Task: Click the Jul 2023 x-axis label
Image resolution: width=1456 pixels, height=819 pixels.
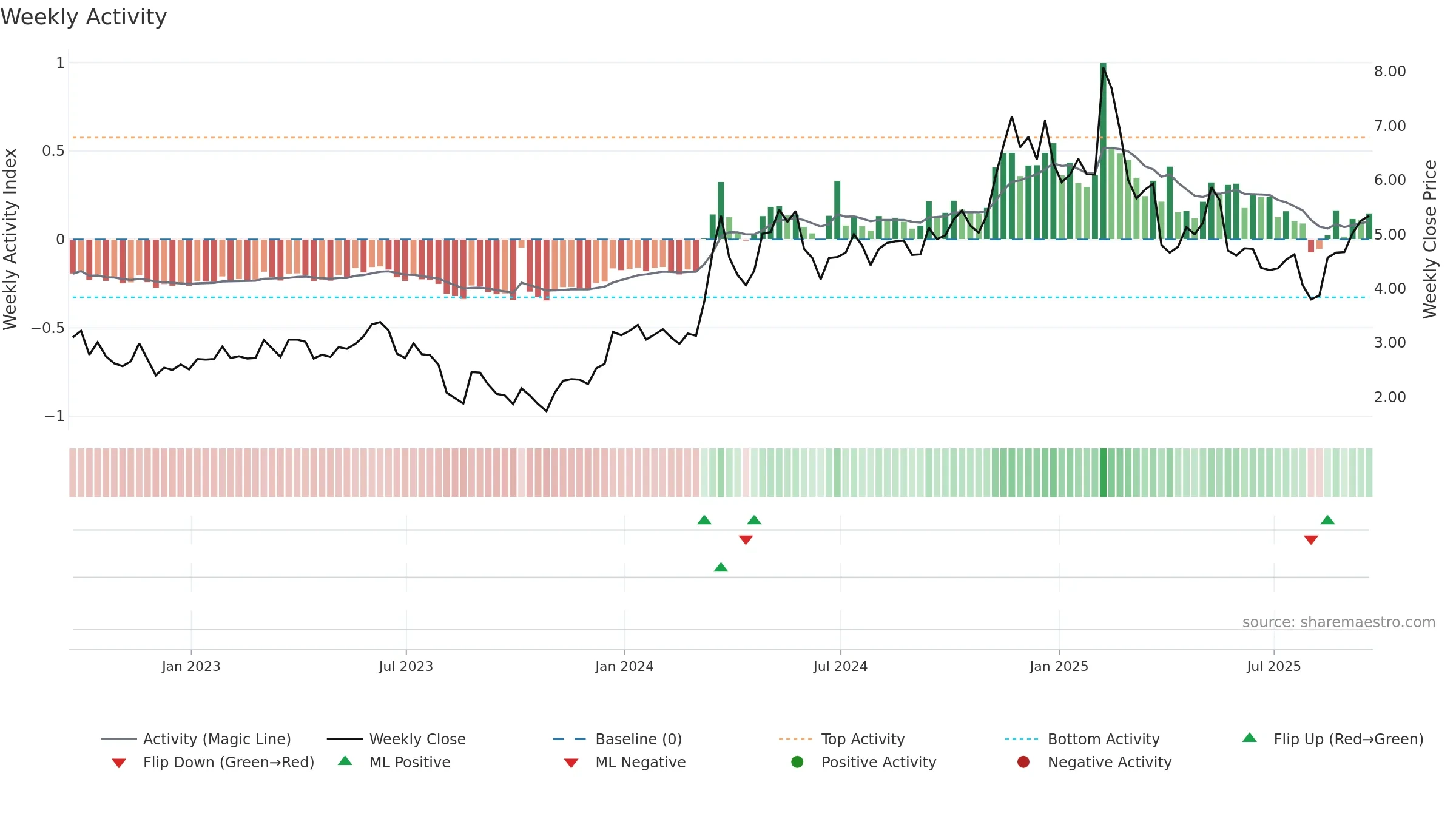Action: point(406,666)
